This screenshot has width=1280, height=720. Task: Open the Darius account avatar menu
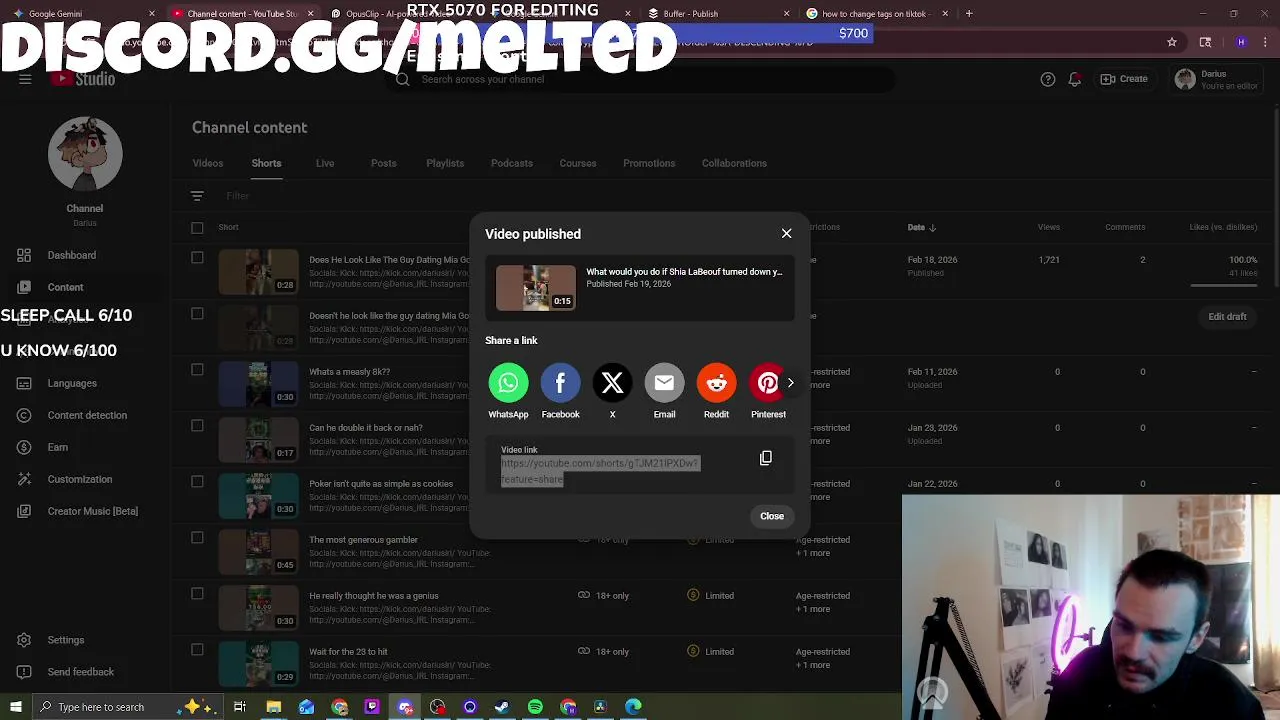click(1185, 80)
